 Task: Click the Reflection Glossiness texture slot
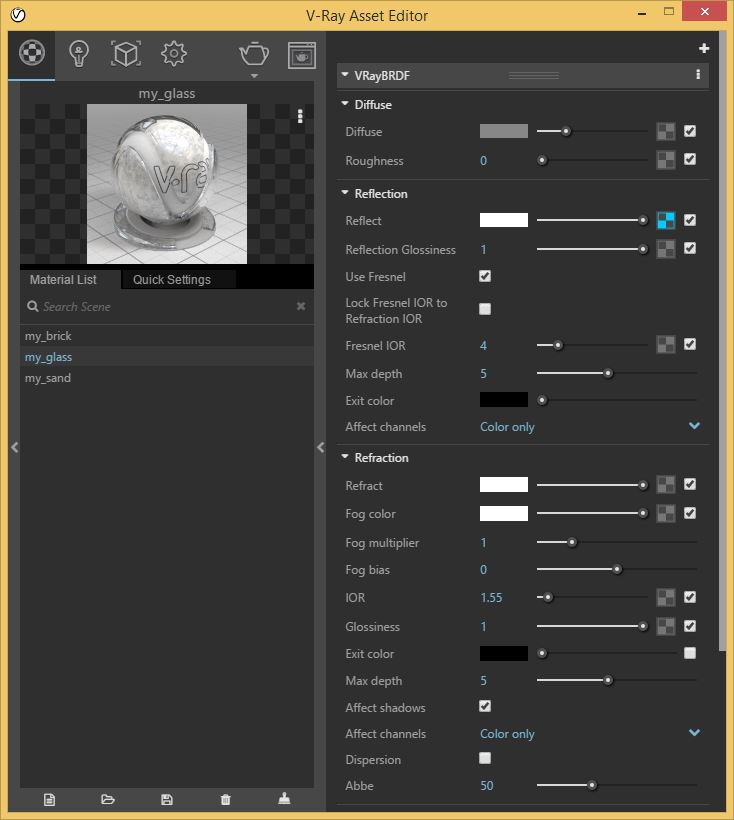(666, 249)
